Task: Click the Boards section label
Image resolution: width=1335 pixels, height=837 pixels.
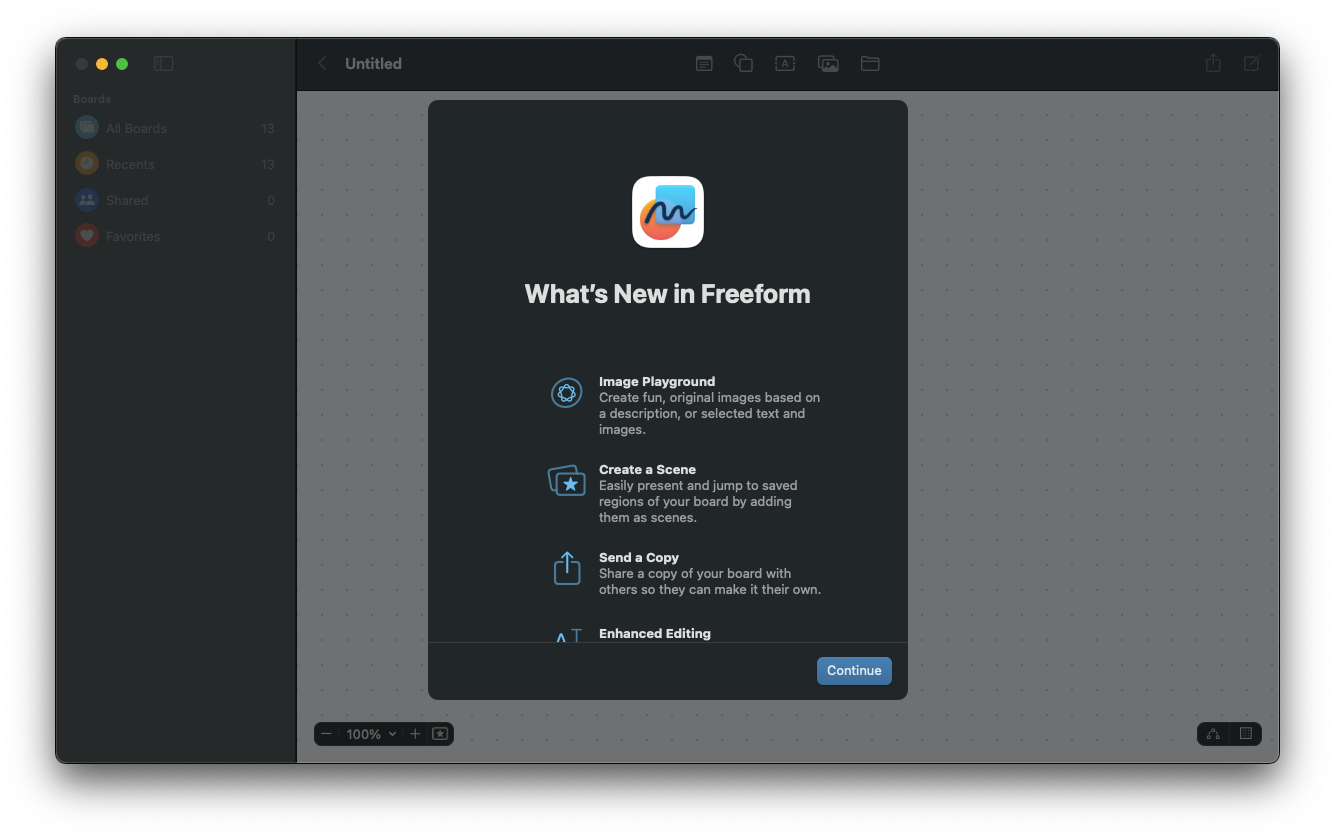Action: (x=92, y=99)
